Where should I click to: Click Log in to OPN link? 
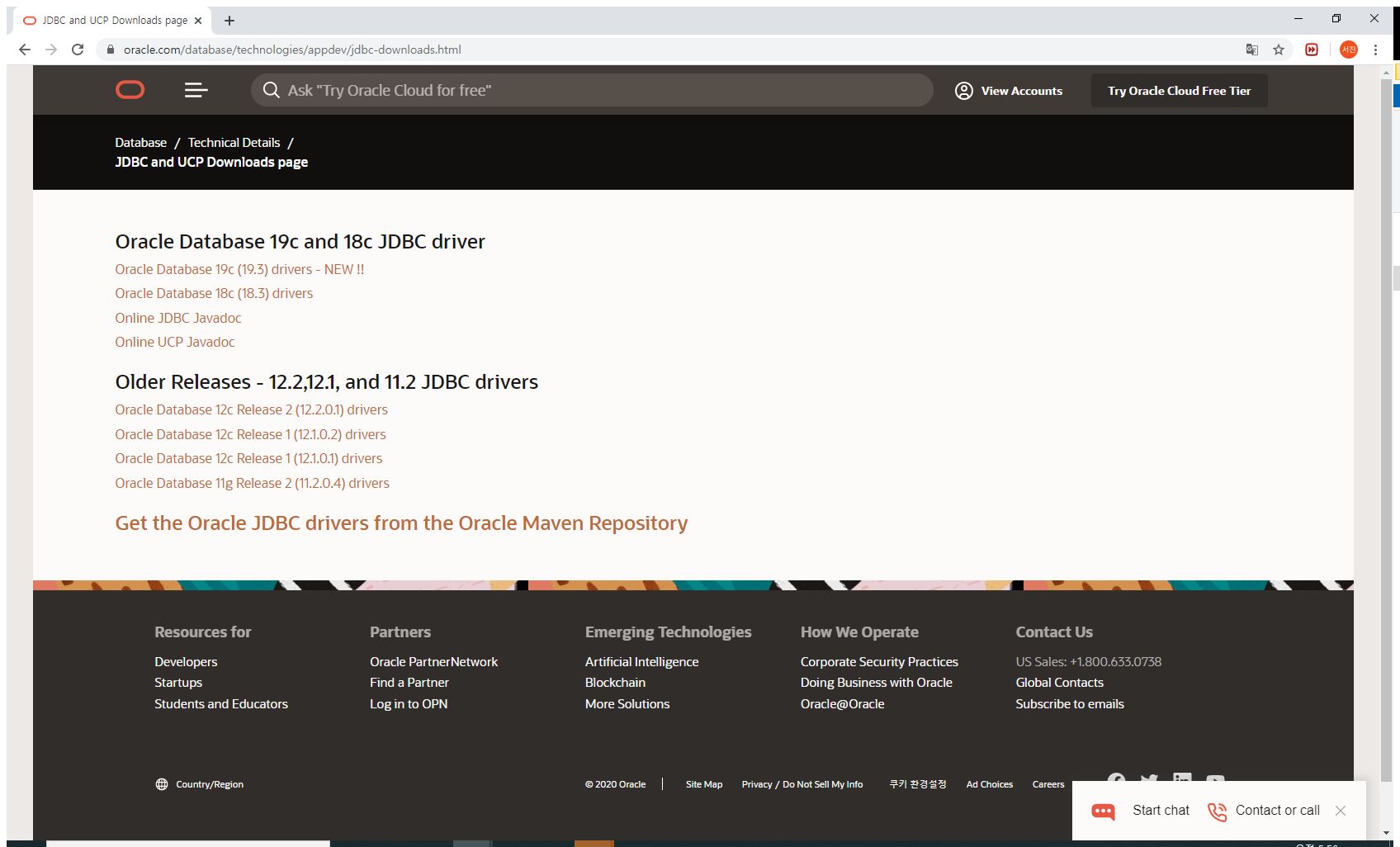[x=409, y=704]
